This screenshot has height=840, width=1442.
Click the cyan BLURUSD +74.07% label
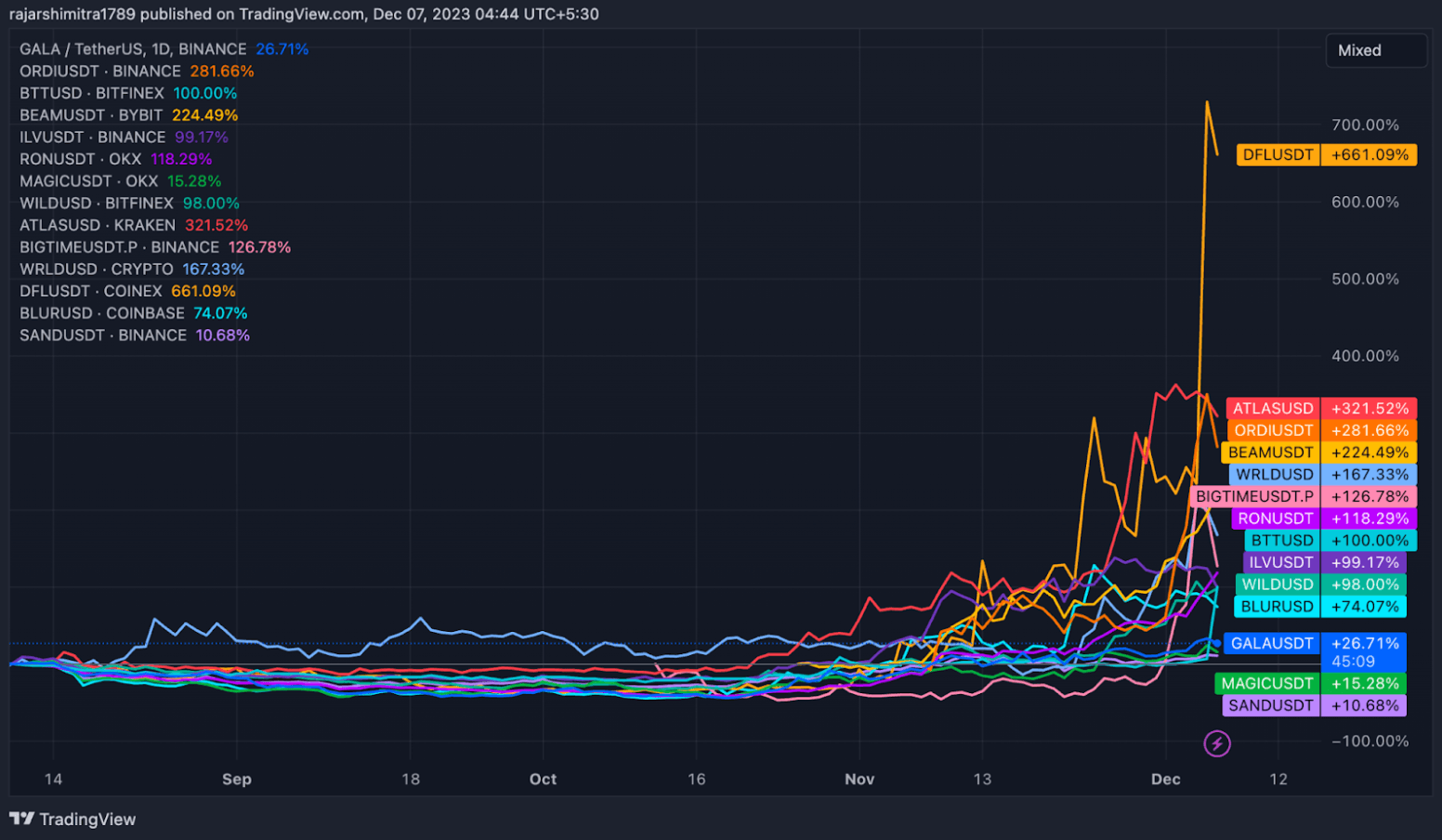pyautogui.click(x=1319, y=607)
